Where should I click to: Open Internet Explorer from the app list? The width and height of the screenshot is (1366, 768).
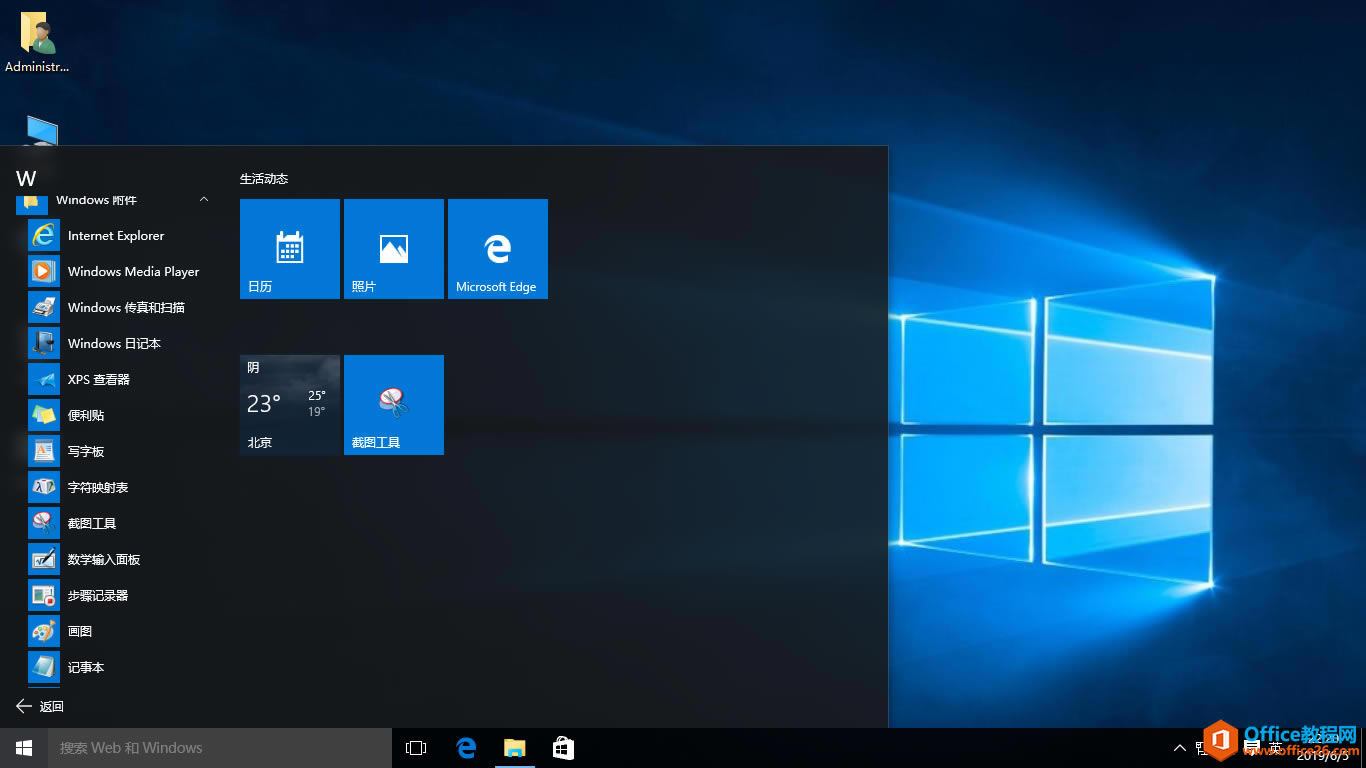[116, 236]
